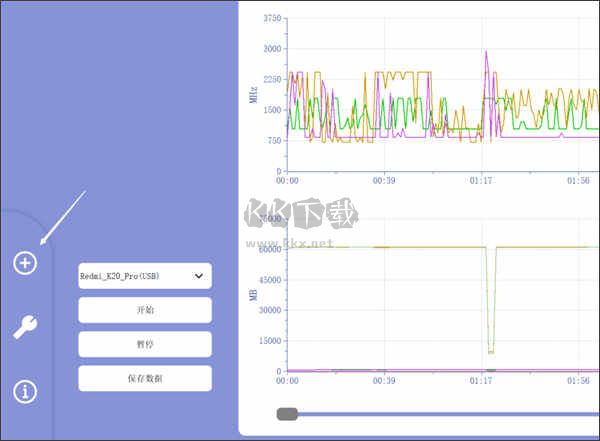The width and height of the screenshot is (600, 441).
Task: Click the MHz axis title on top chart
Action: [x=253, y=95]
